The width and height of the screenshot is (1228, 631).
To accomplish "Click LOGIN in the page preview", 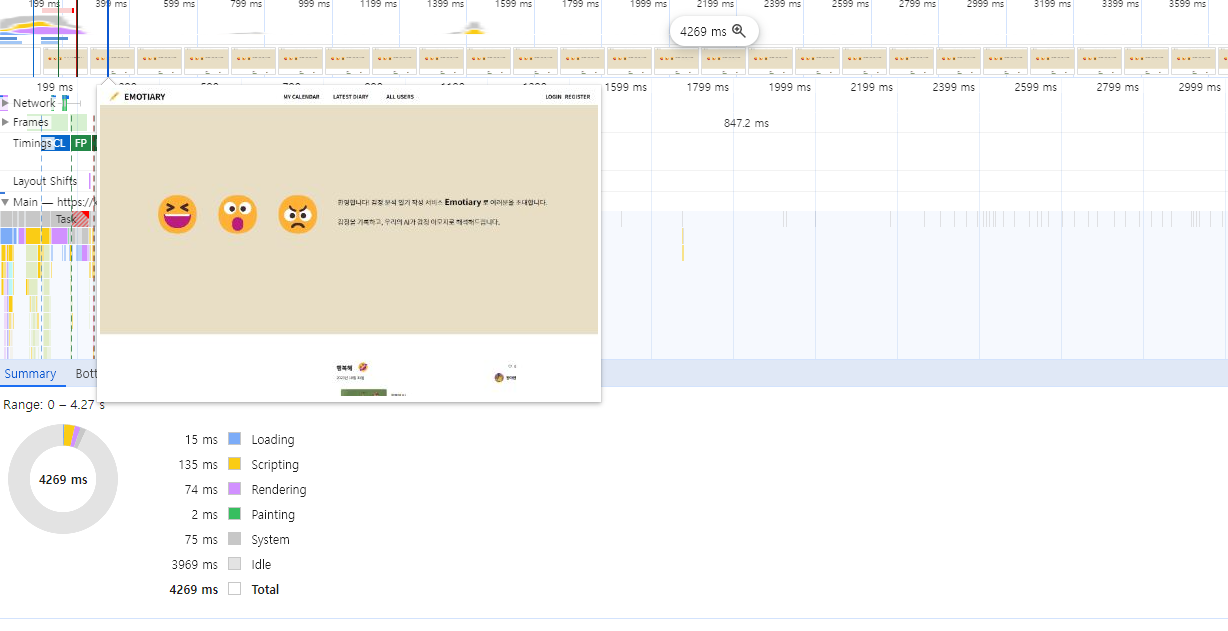I will click(x=553, y=97).
